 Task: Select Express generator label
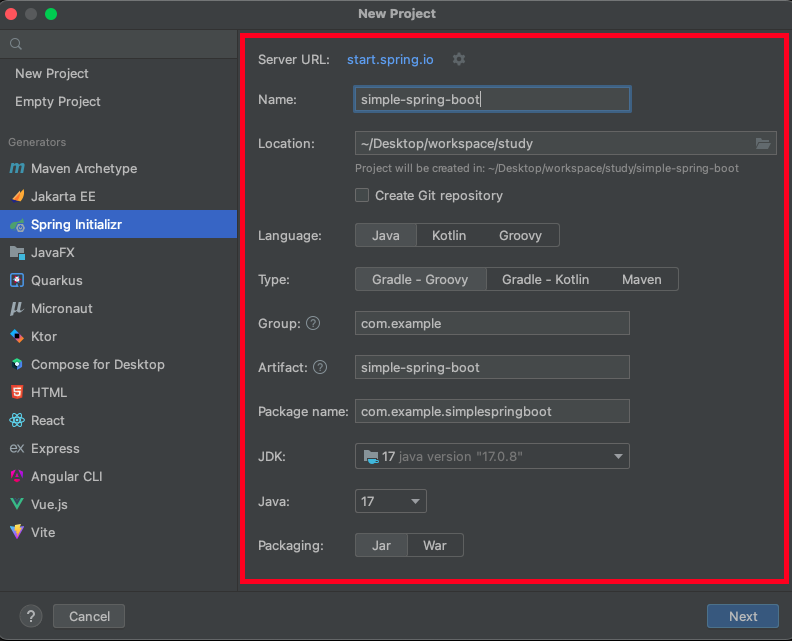[x=55, y=449]
